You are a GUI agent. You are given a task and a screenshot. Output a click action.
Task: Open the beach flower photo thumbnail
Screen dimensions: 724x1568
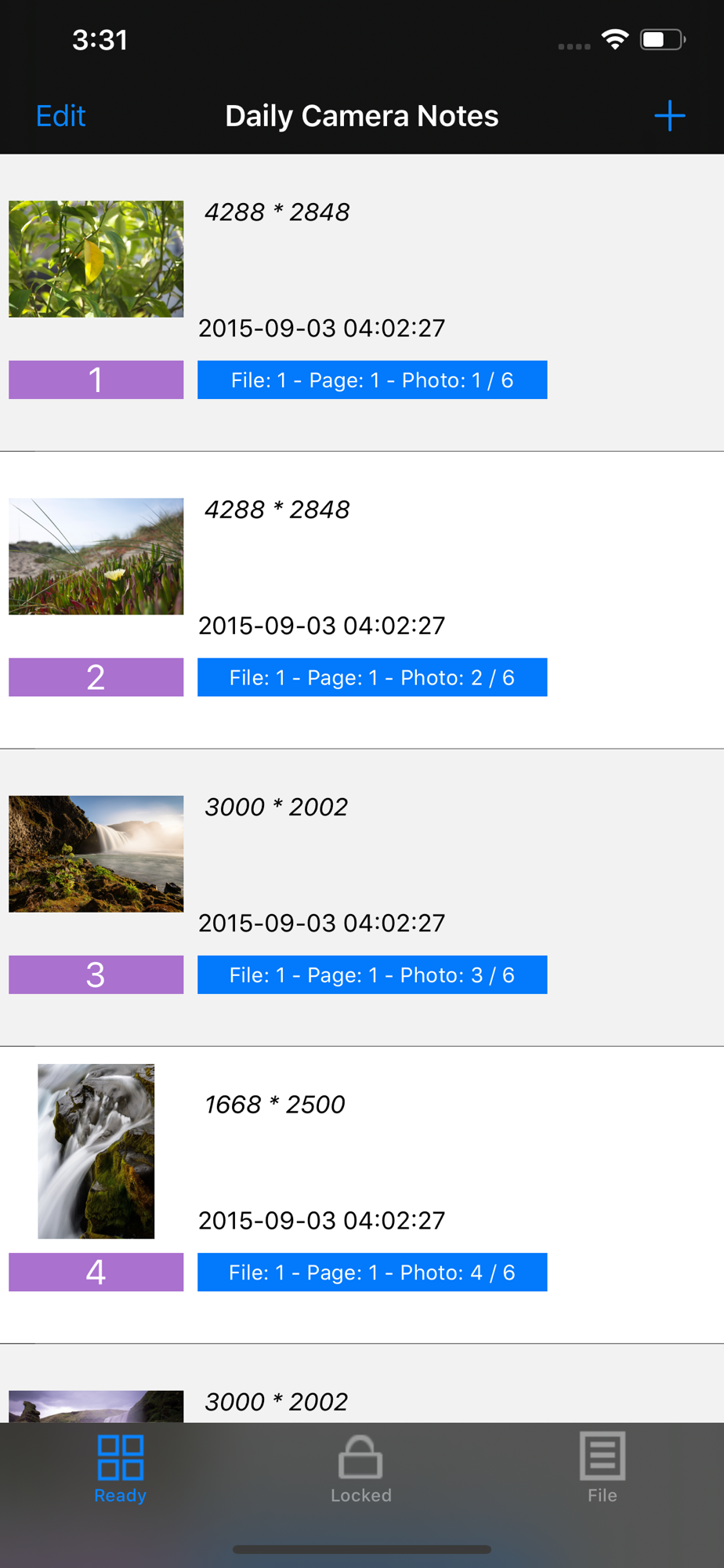pyautogui.click(x=96, y=556)
